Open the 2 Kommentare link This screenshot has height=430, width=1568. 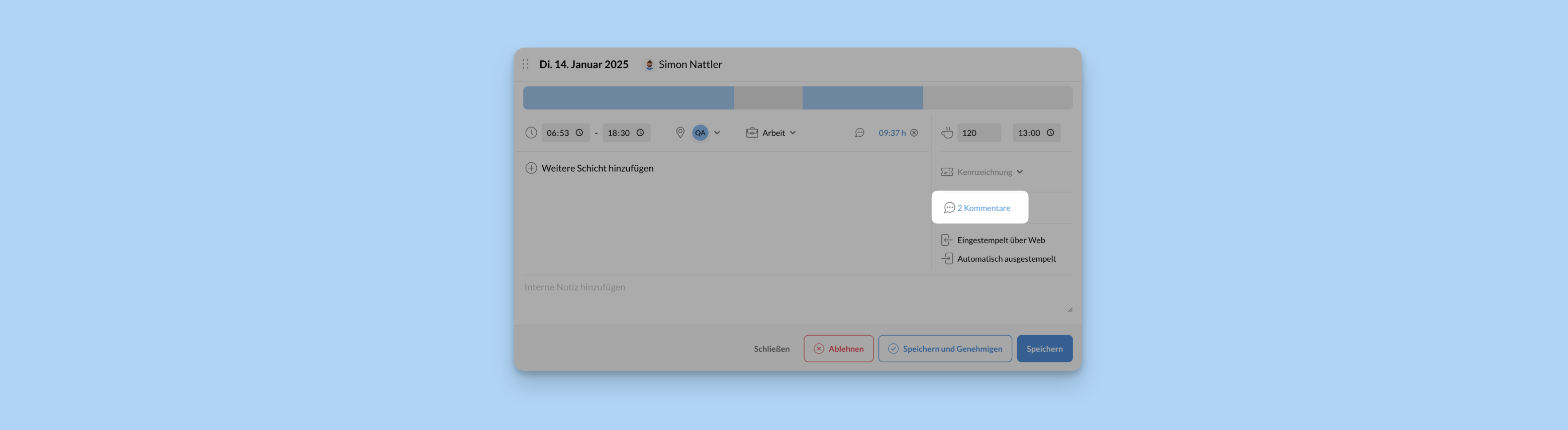point(983,208)
